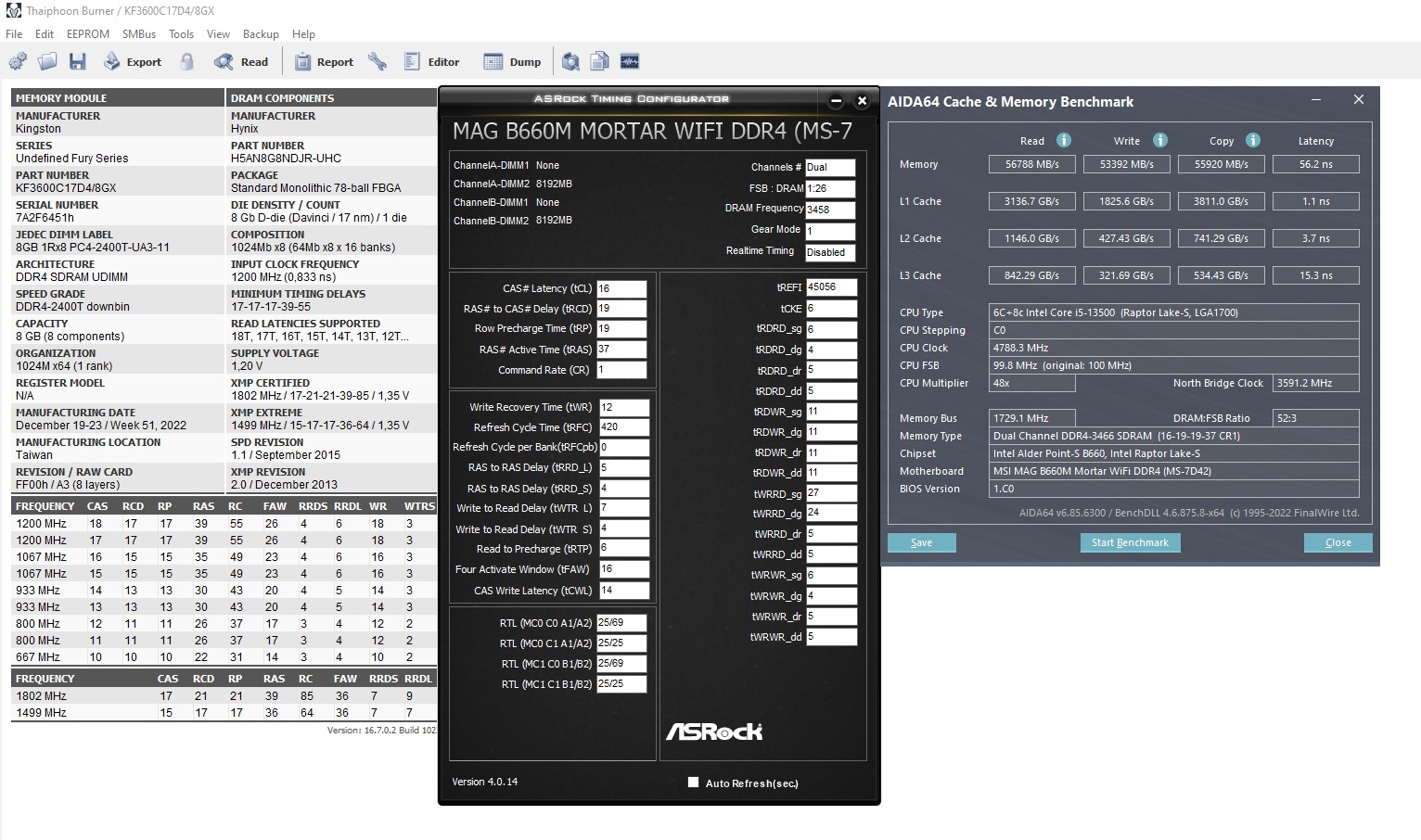Click the info icon next to Read

pyautogui.click(x=1064, y=140)
